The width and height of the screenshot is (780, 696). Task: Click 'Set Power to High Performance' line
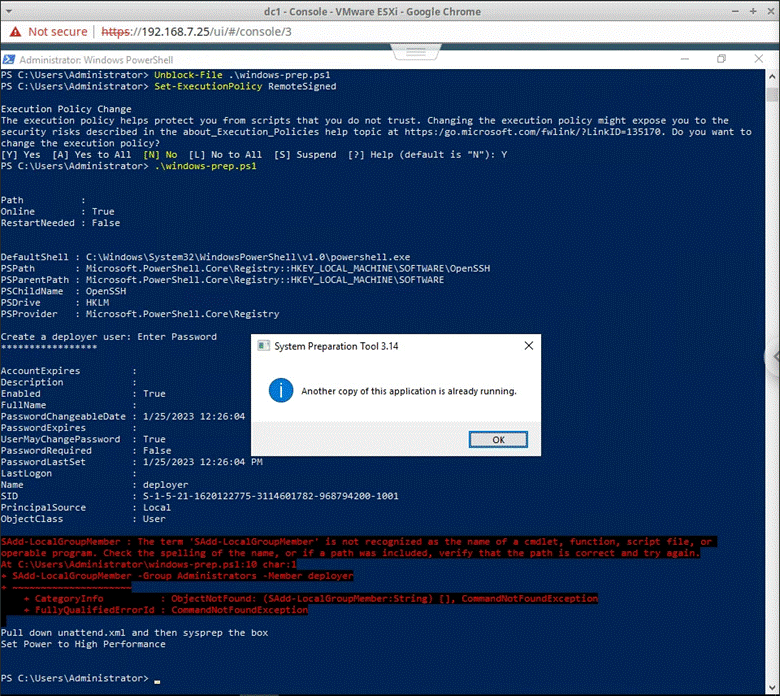(83, 644)
